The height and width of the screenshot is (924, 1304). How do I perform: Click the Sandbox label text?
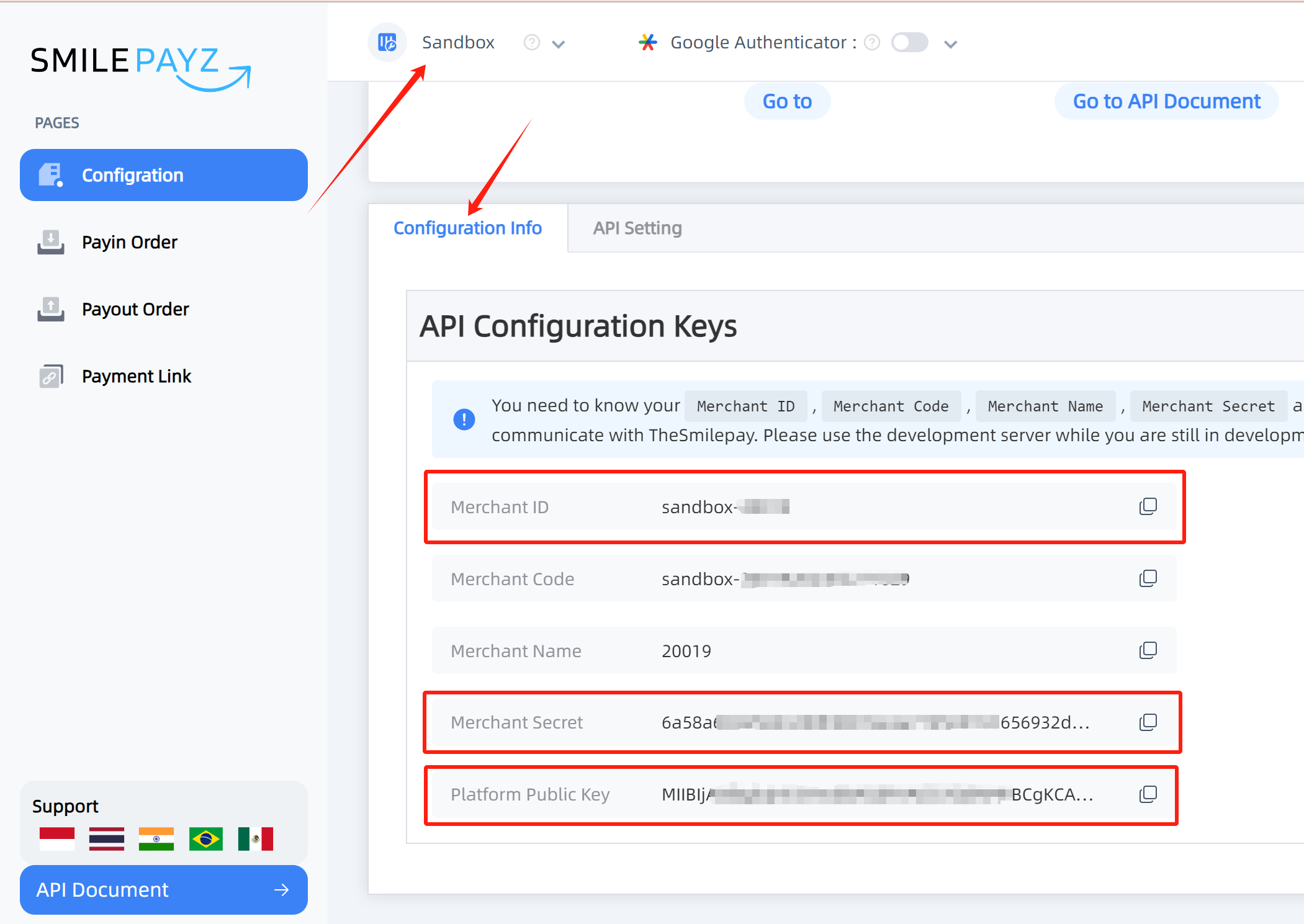458,42
